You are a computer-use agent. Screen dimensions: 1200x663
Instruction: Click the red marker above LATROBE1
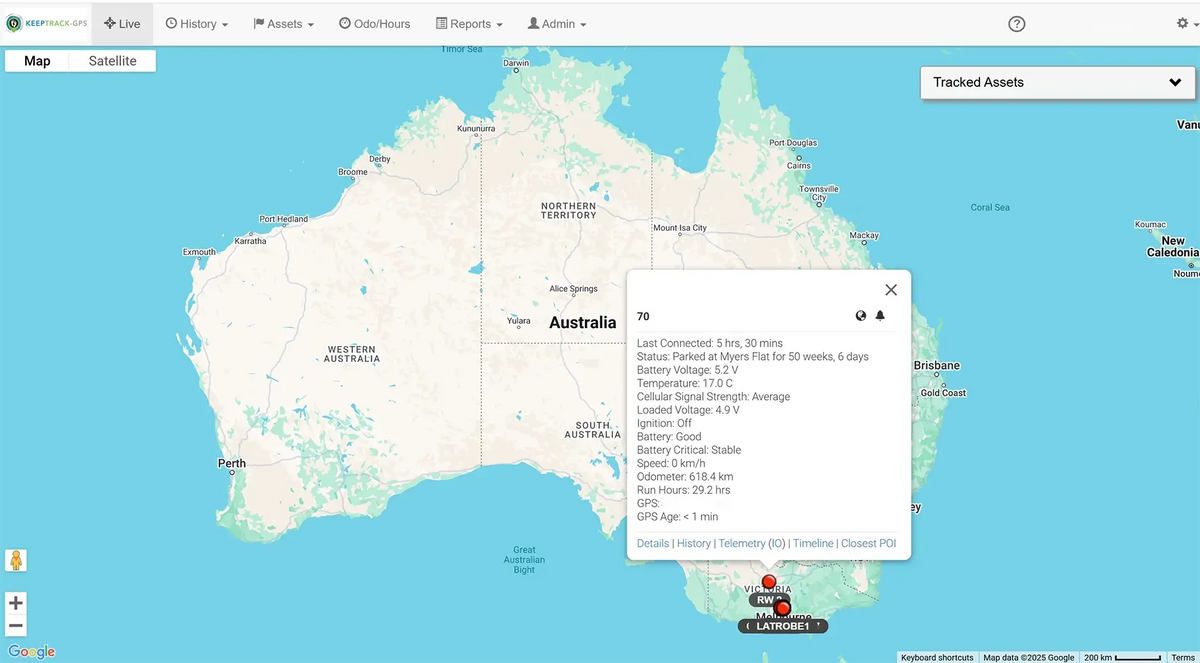point(783,608)
